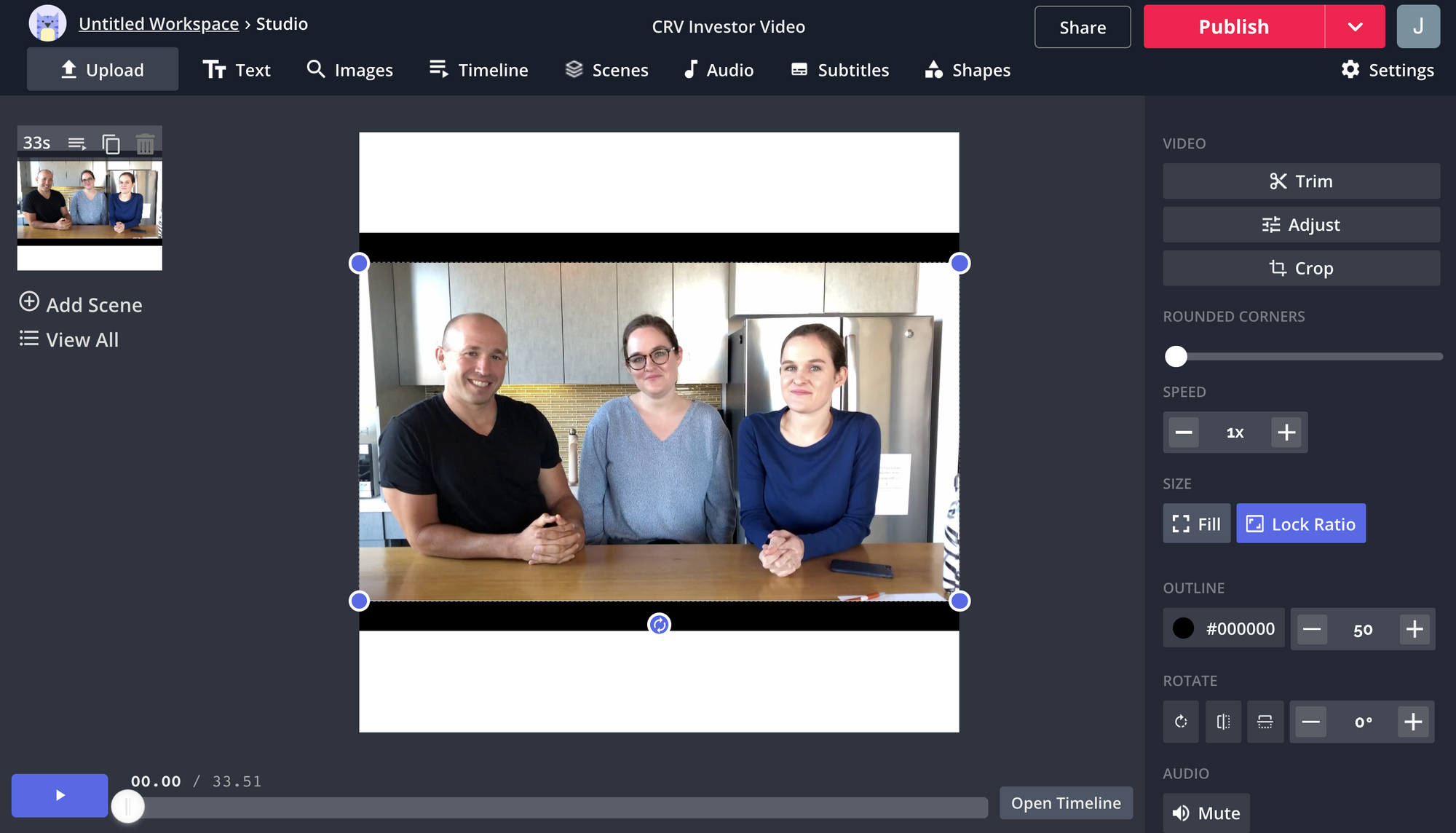
Task: Open the Subtitles menu
Action: (x=840, y=70)
